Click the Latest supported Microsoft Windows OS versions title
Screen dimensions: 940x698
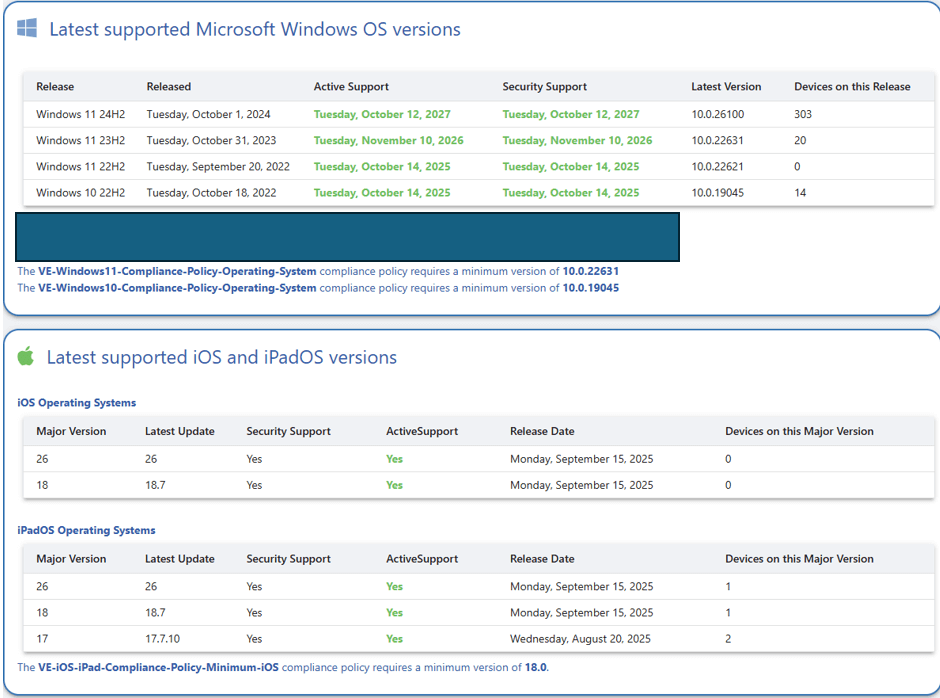tap(255, 30)
